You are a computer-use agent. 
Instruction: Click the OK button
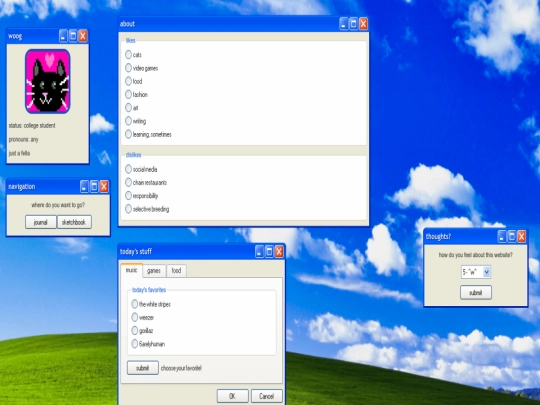point(232,396)
